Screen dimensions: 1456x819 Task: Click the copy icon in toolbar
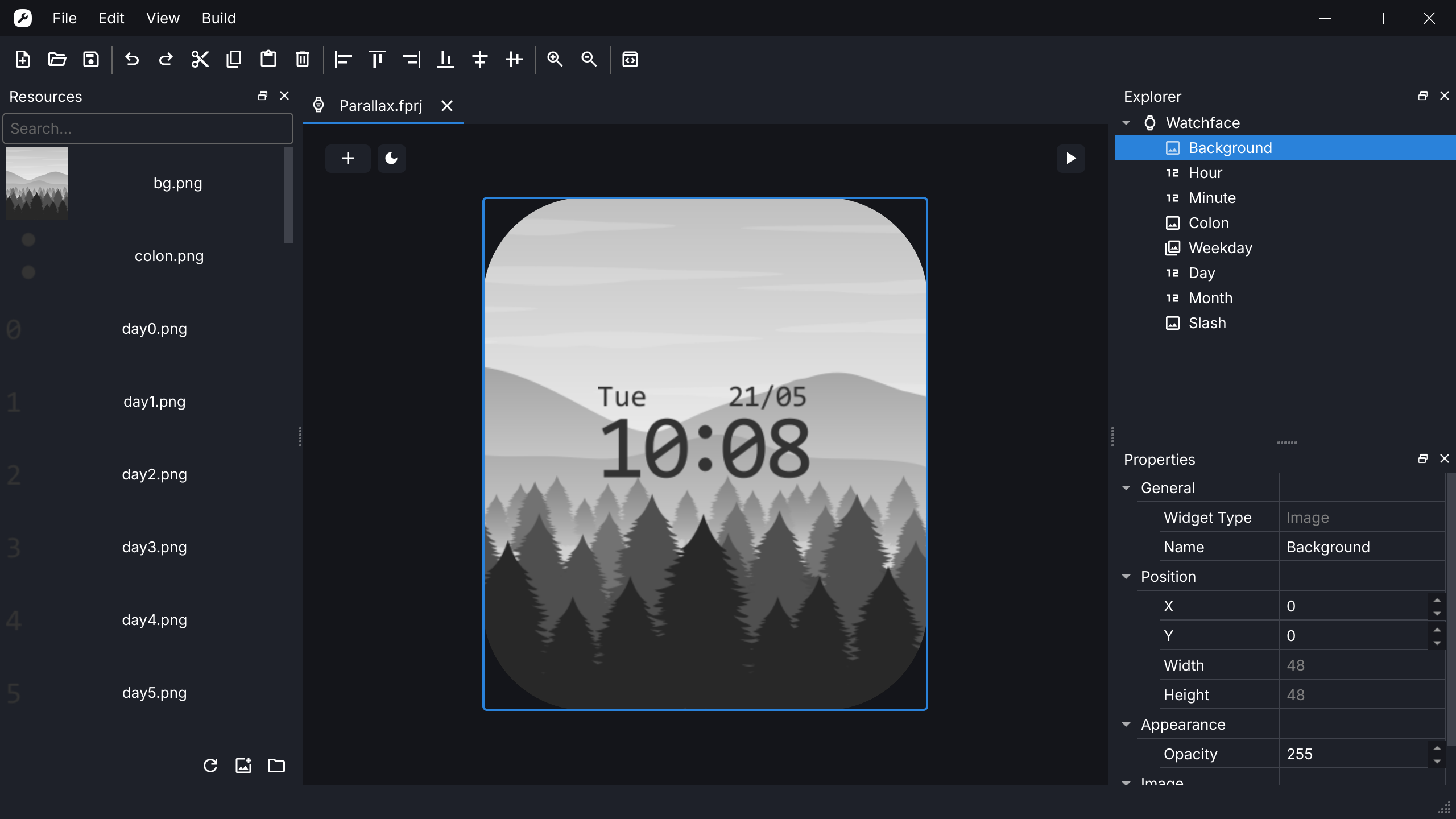pyautogui.click(x=233, y=58)
